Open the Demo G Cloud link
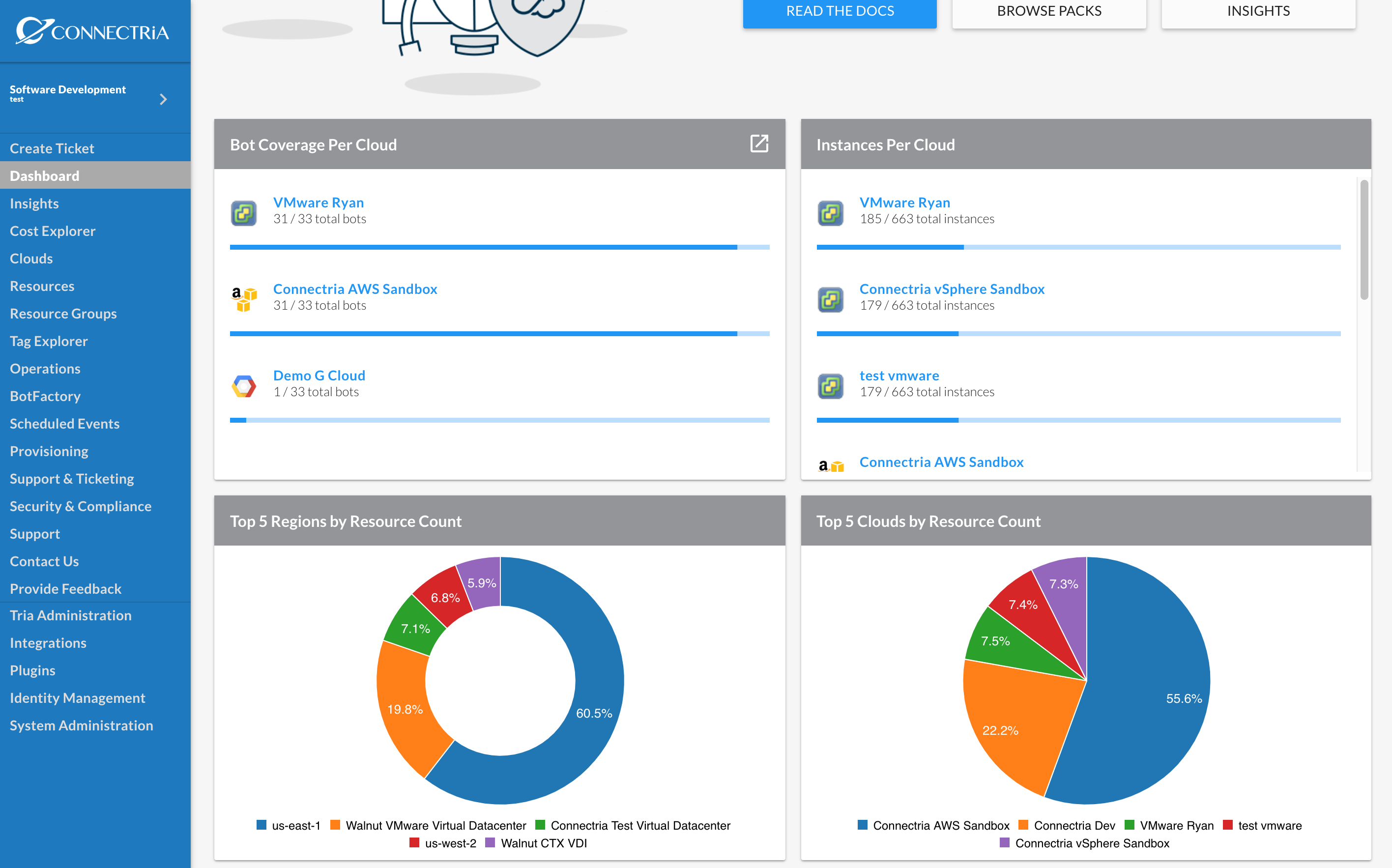This screenshot has height=868, width=1392. pyautogui.click(x=319, y=376)
